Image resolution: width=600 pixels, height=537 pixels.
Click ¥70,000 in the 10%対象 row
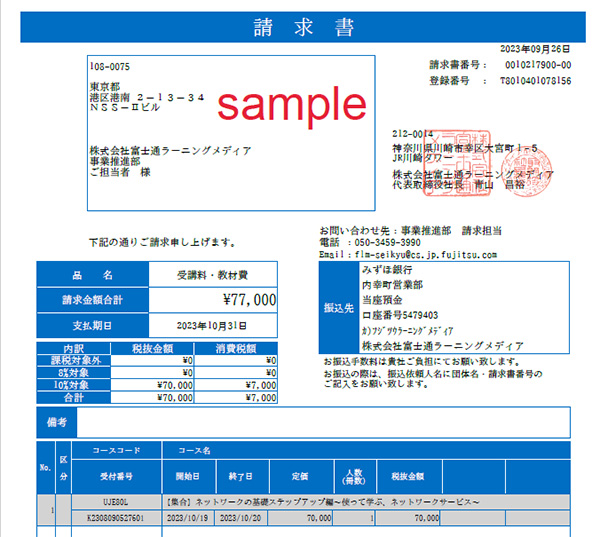[x=175, y=385]
